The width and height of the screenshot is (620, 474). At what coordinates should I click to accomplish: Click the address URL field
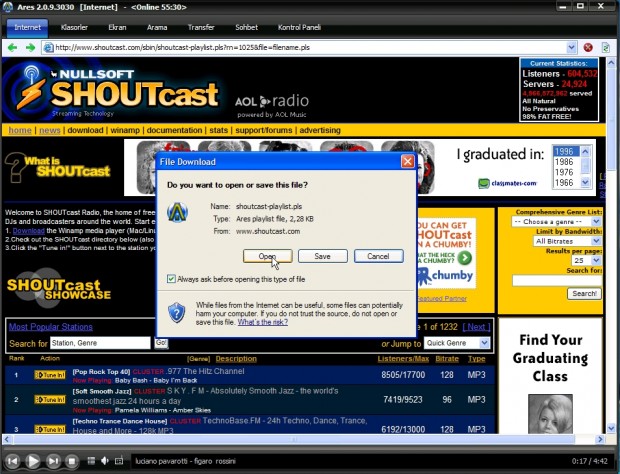tap(310, 48)
